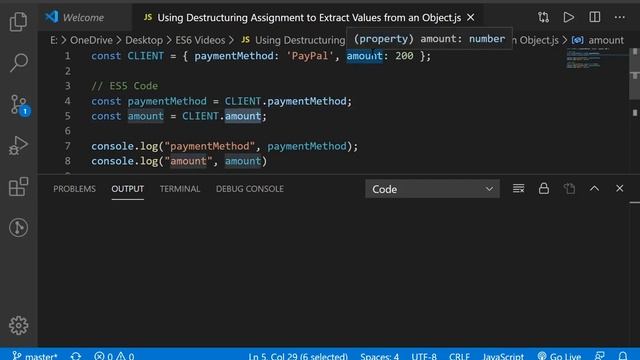
Task: Click Desktop in the breadcrumb path
Action: [x=144, y=40]
